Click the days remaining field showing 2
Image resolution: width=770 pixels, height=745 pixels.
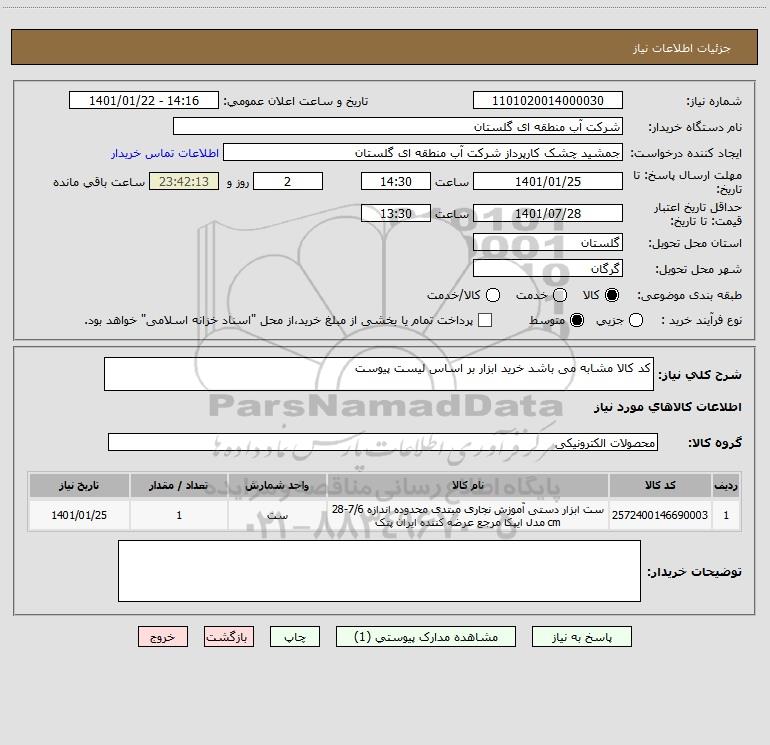coord(288,181)
